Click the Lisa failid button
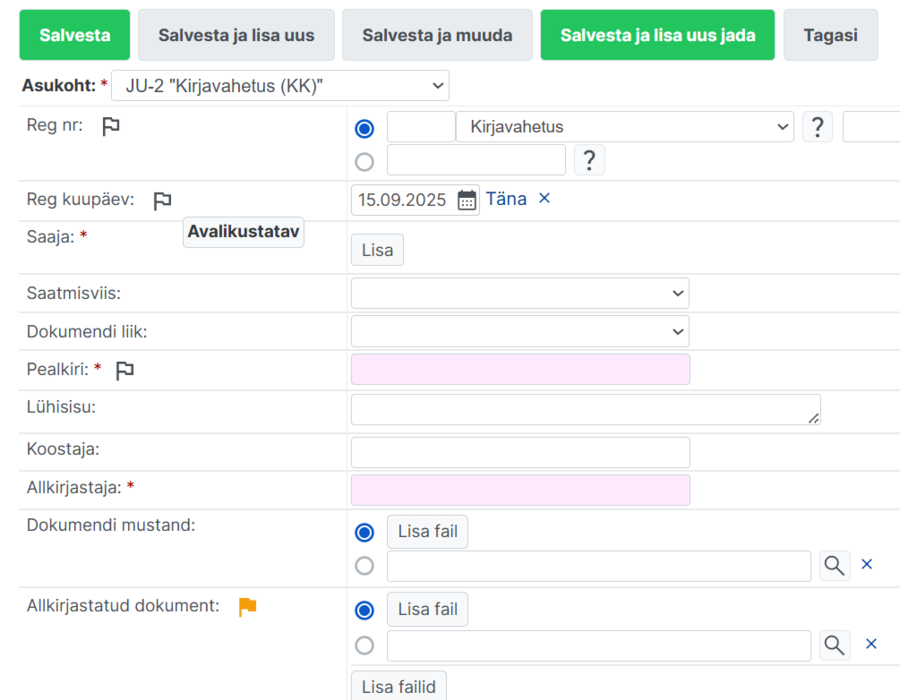This screenshot has width=900, height=700. point(399,686)
